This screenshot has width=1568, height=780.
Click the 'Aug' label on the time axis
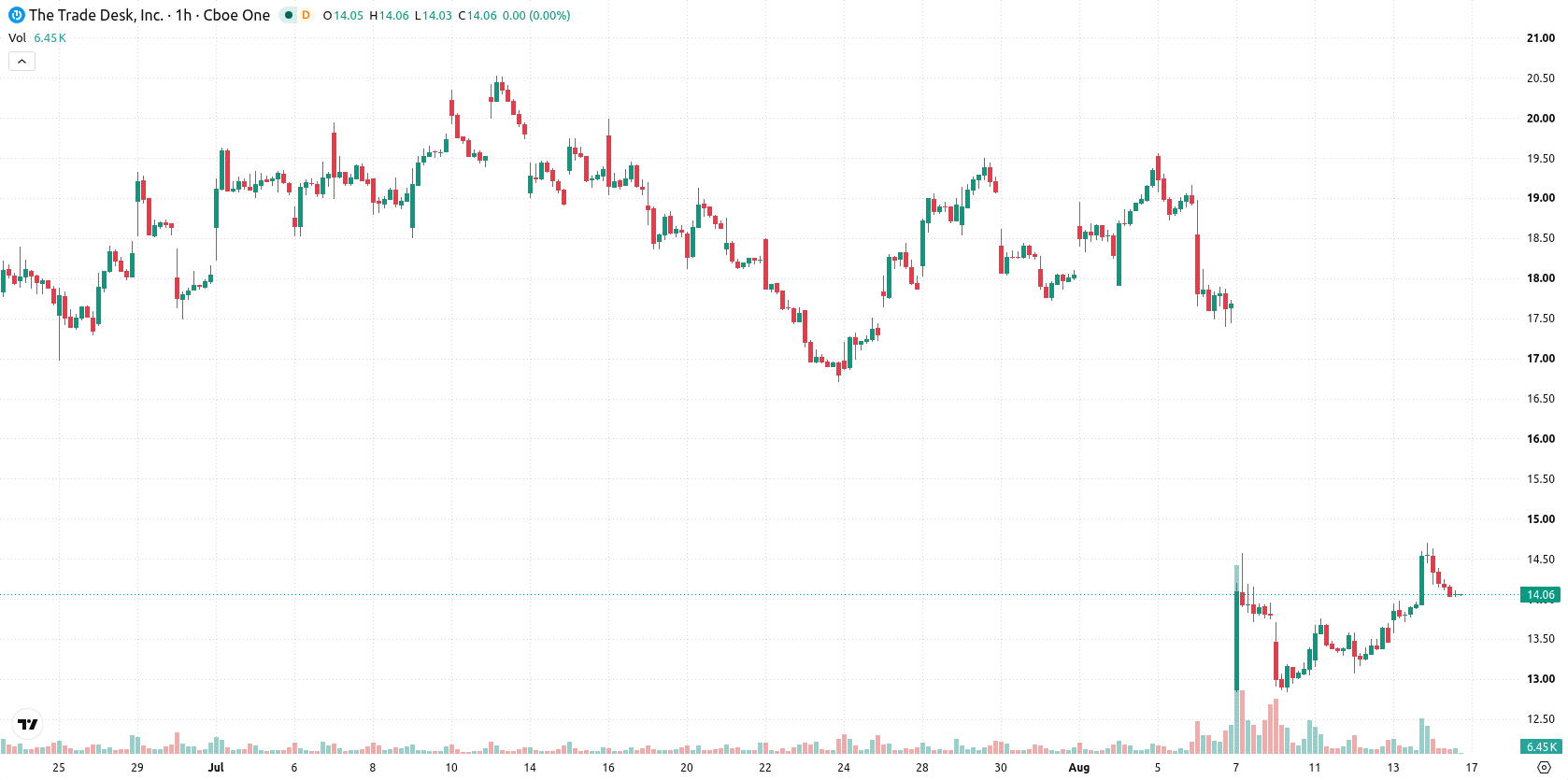pos(1079,768)
